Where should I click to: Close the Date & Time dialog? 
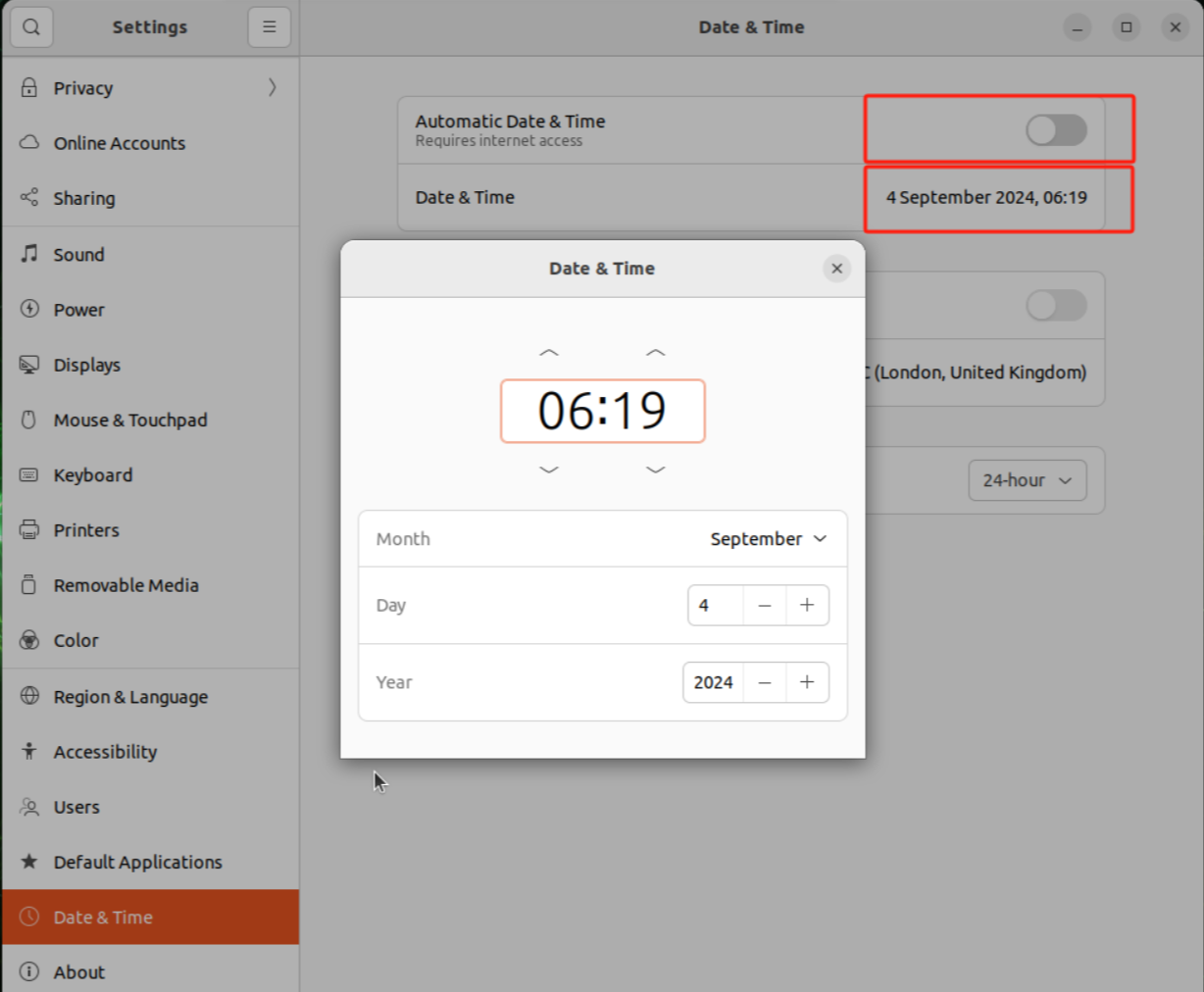tap(836, 269)
